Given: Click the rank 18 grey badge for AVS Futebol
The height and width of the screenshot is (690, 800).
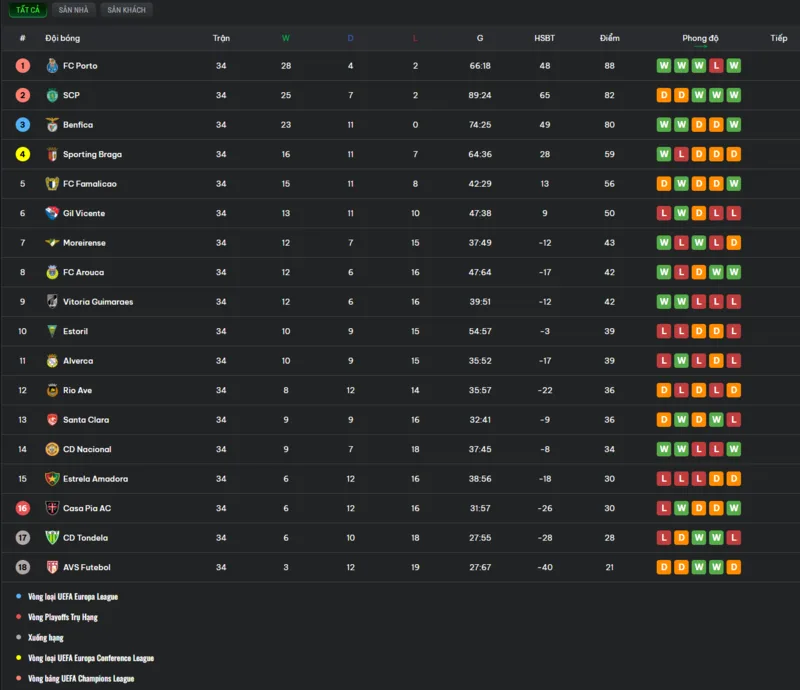Looking at the screenshot, I should point(22,568).
